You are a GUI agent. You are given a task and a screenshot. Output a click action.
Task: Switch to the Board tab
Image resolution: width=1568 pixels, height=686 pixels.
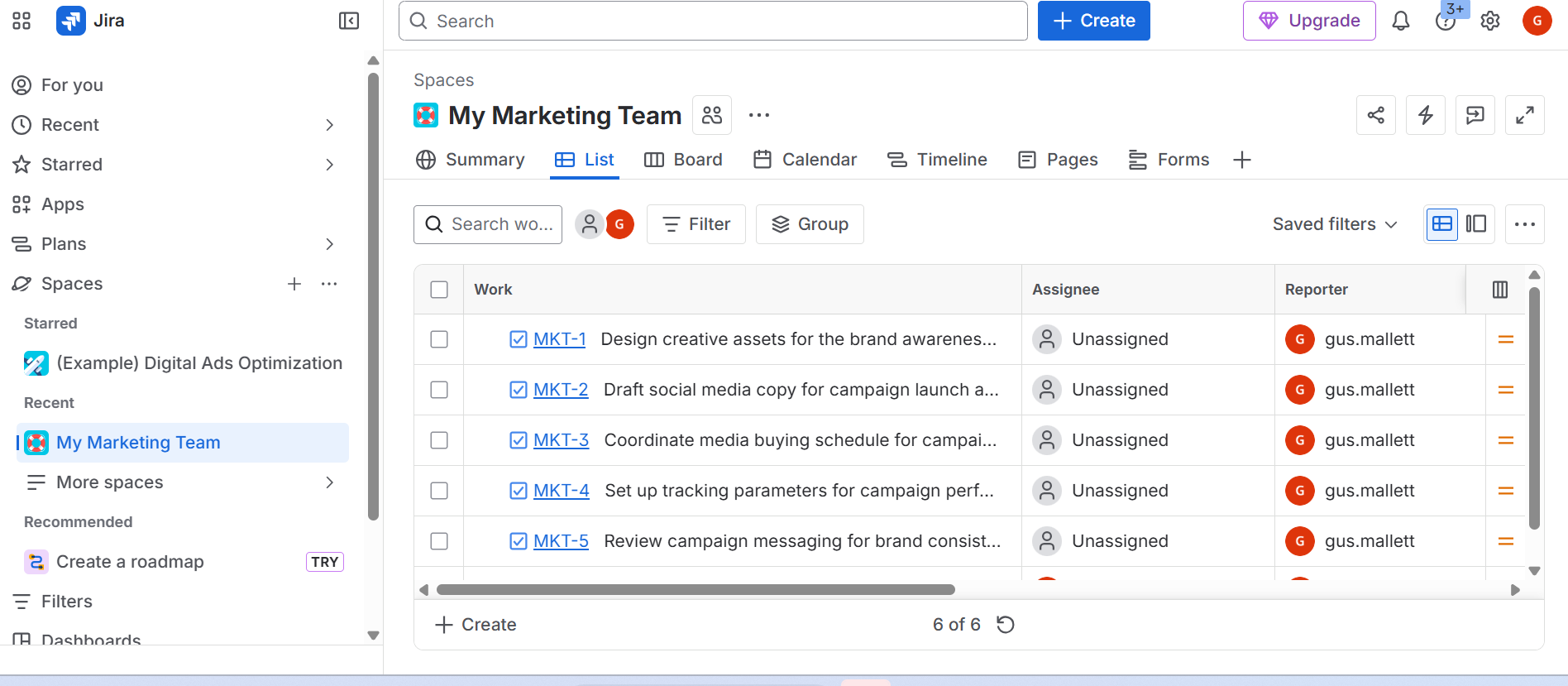click(x=683, y=160)
